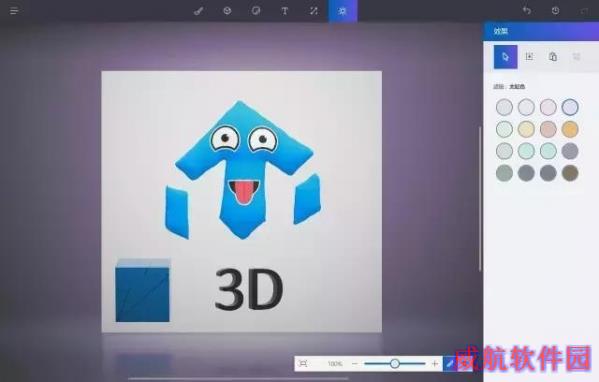Select the Effects tab in top toolbar
599x382 pixels.
click(343, 11)
